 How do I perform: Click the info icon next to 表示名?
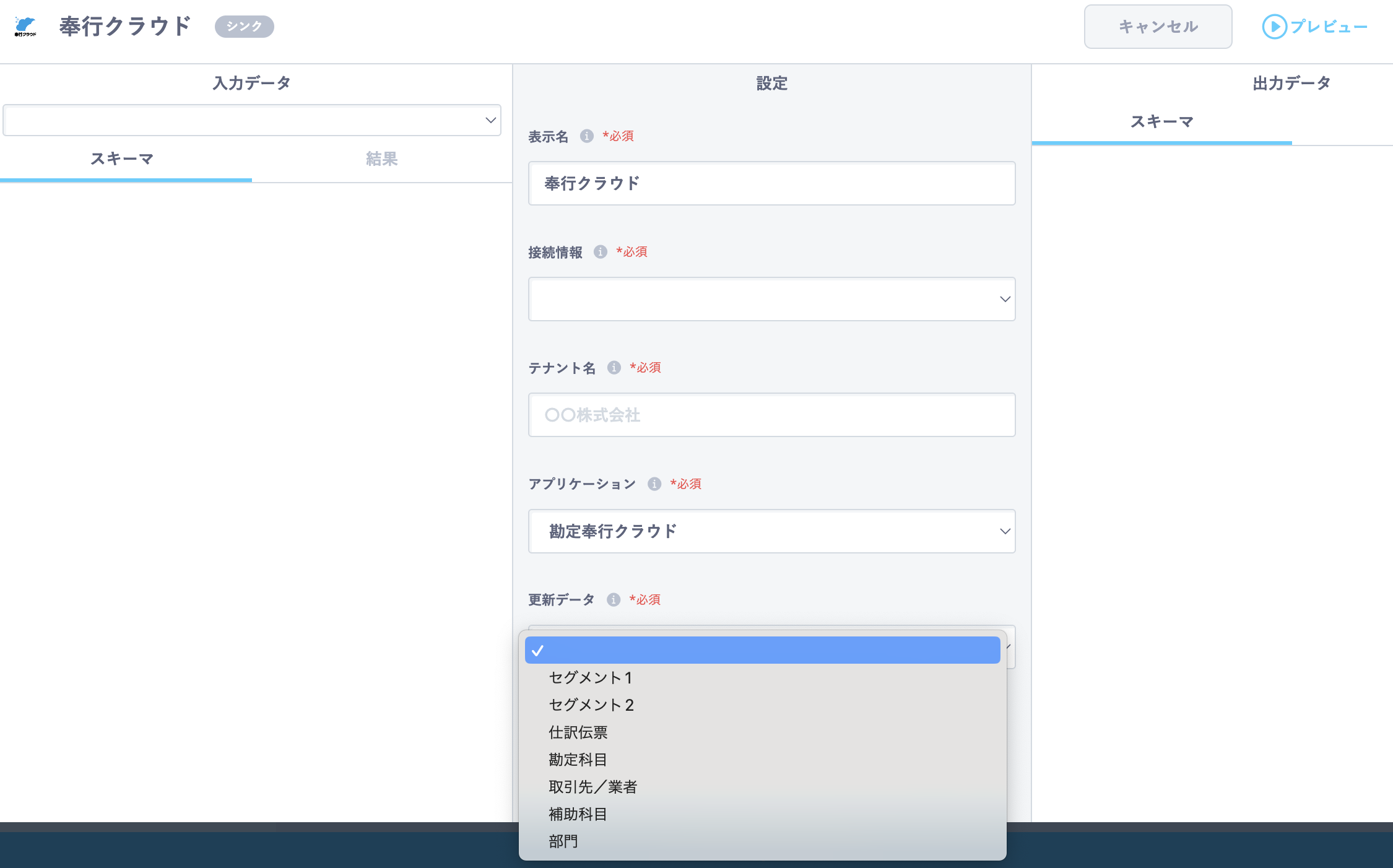tap(587, 136)
